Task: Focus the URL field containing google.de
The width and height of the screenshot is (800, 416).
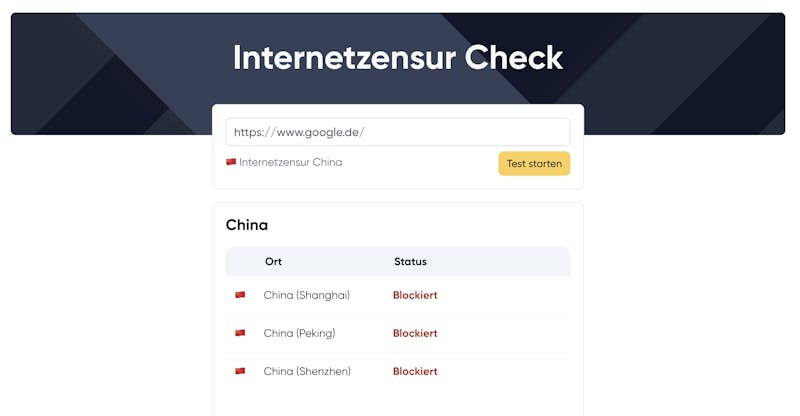Action: coord(398,132)
